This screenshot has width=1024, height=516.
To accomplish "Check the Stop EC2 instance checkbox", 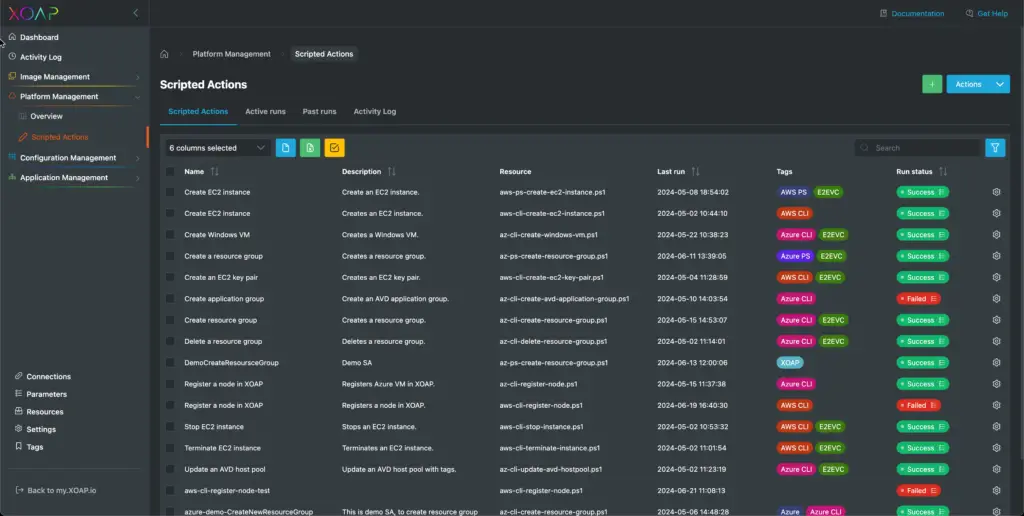I will 170,427.
